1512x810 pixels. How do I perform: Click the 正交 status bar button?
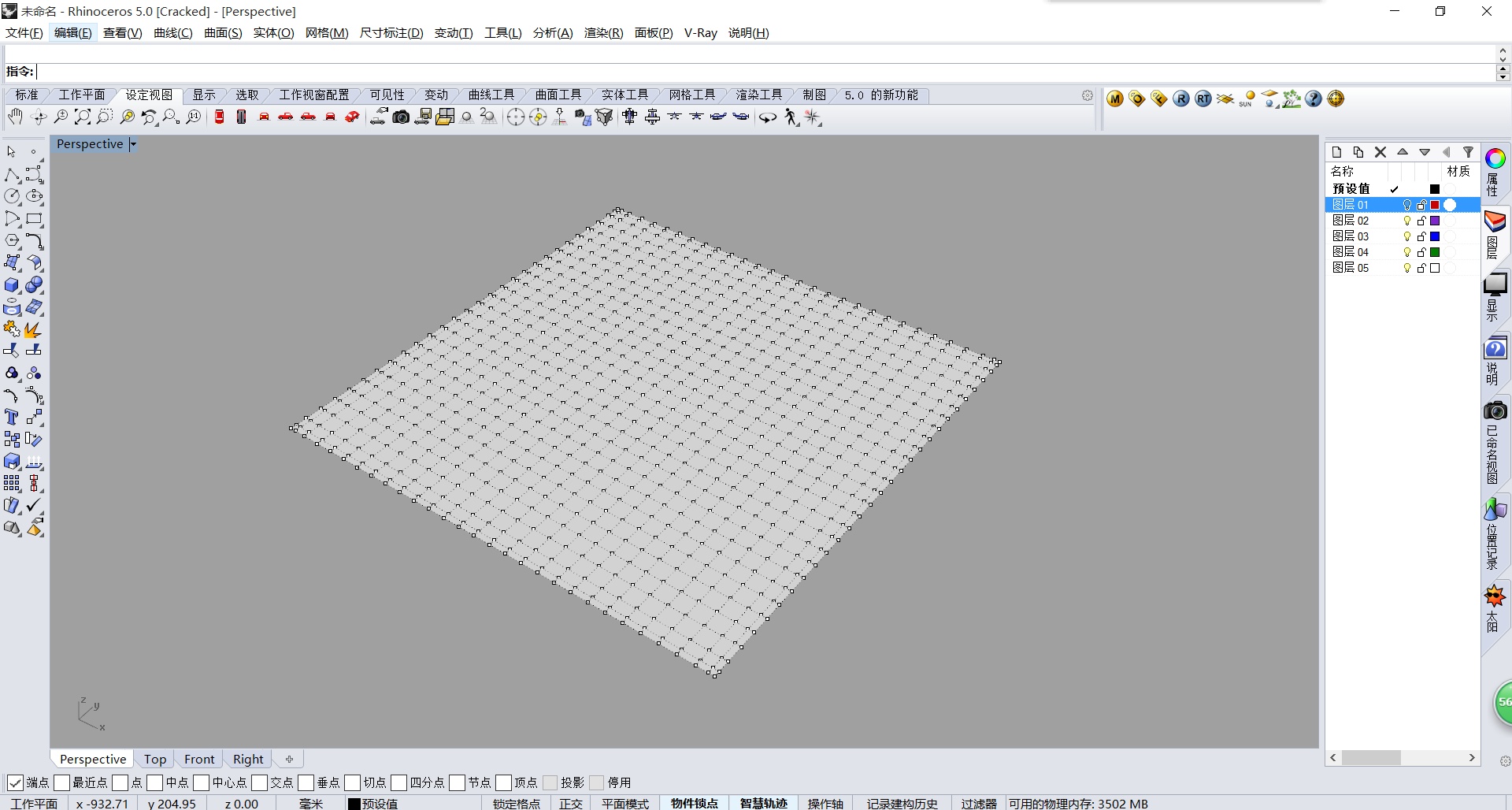pos(571,803)
